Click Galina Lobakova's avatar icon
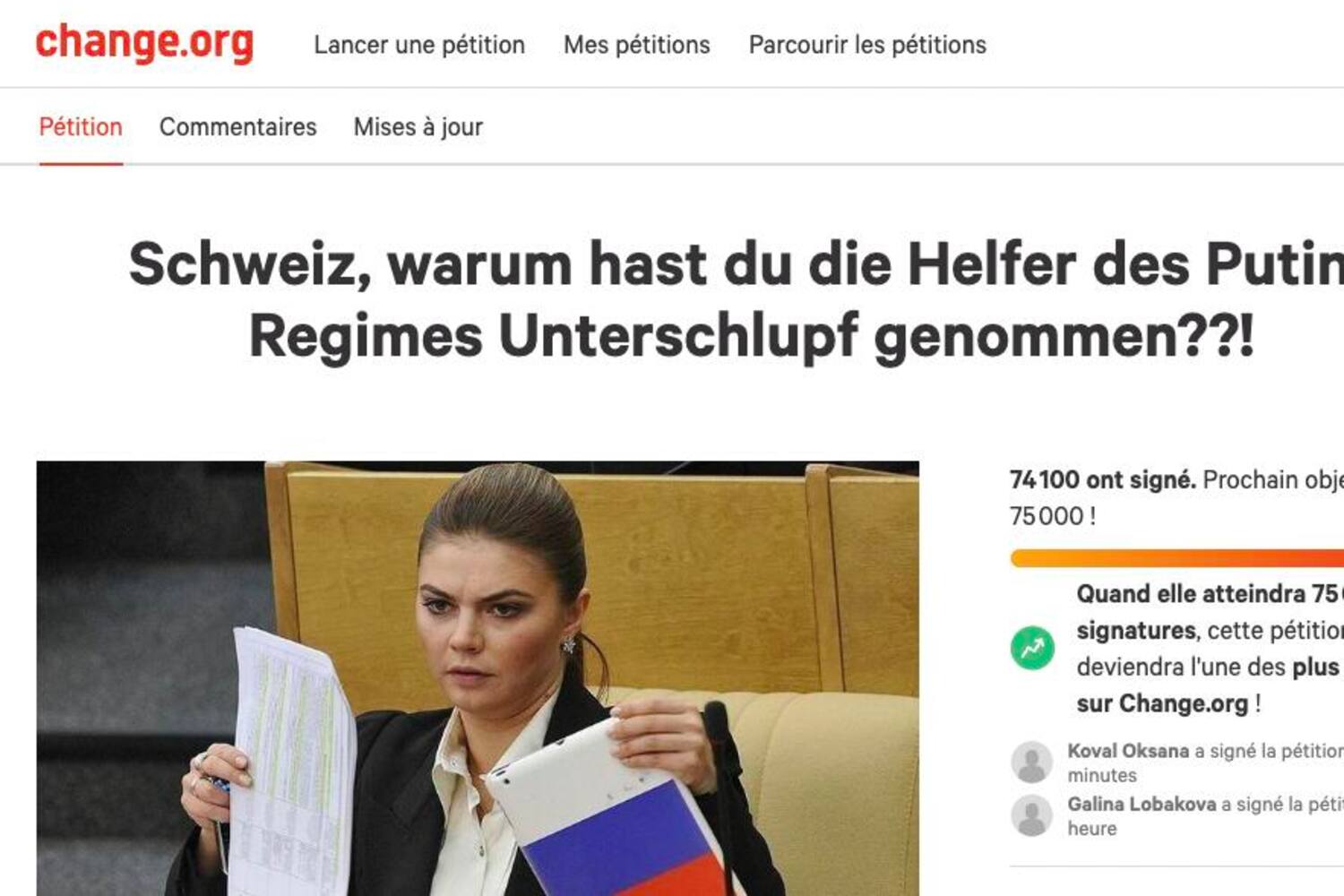The height and width of the screenshot is (896, 1344). pyautogui.click(x=1032, y=815)
